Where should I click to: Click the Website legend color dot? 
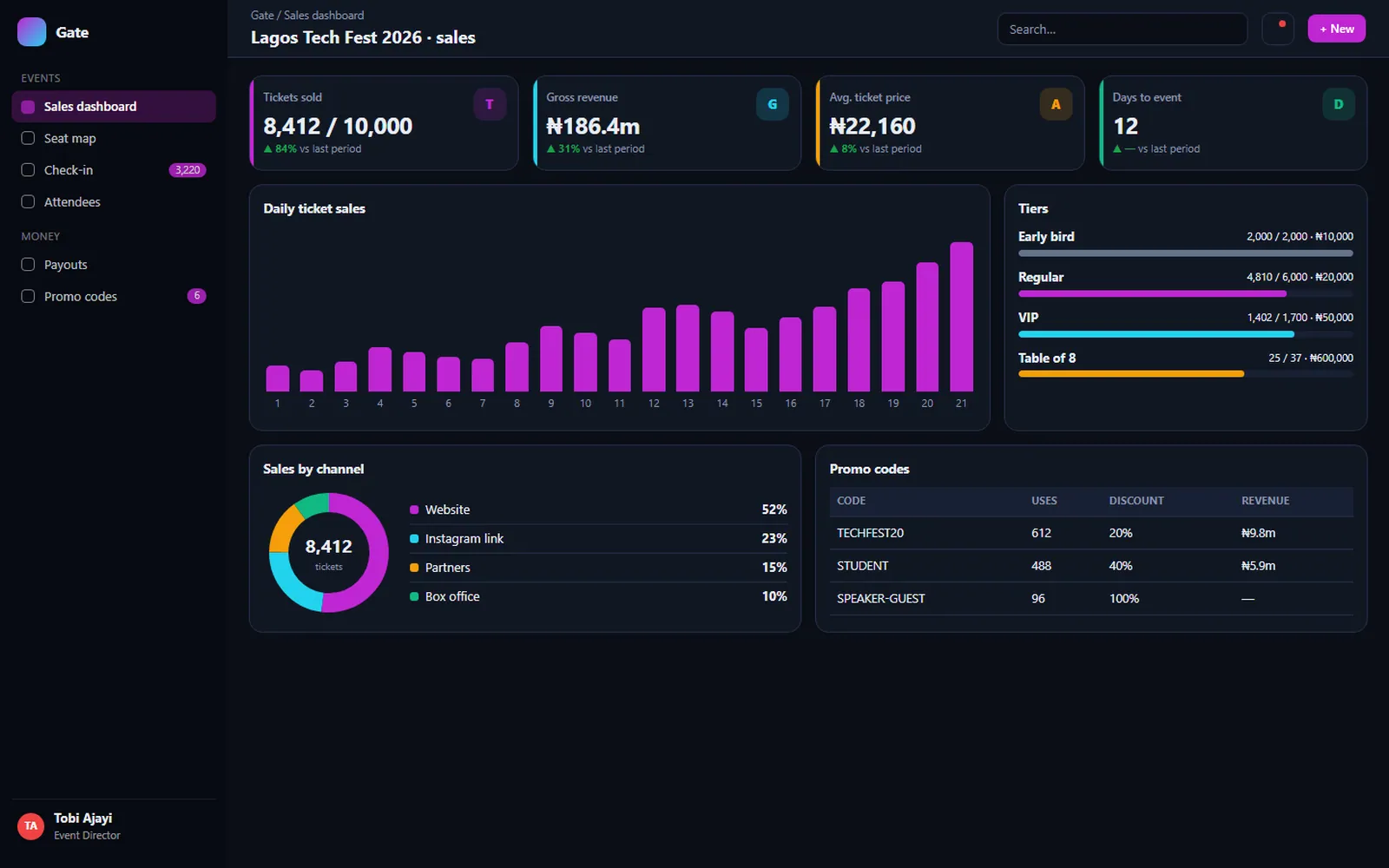pos(414,510)
